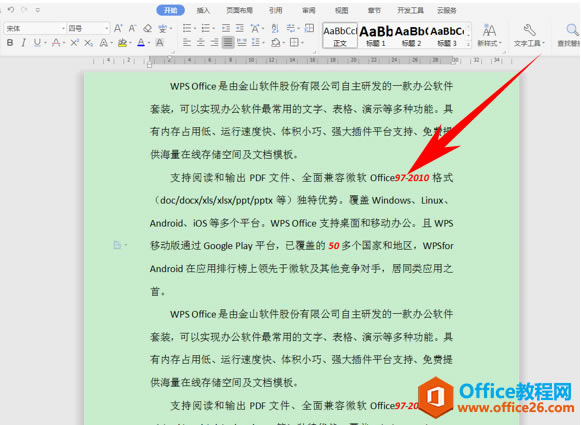This screenshot has width=581, height=425.
Task: Expand the bullets style arrow
Action: click(195, 29)
